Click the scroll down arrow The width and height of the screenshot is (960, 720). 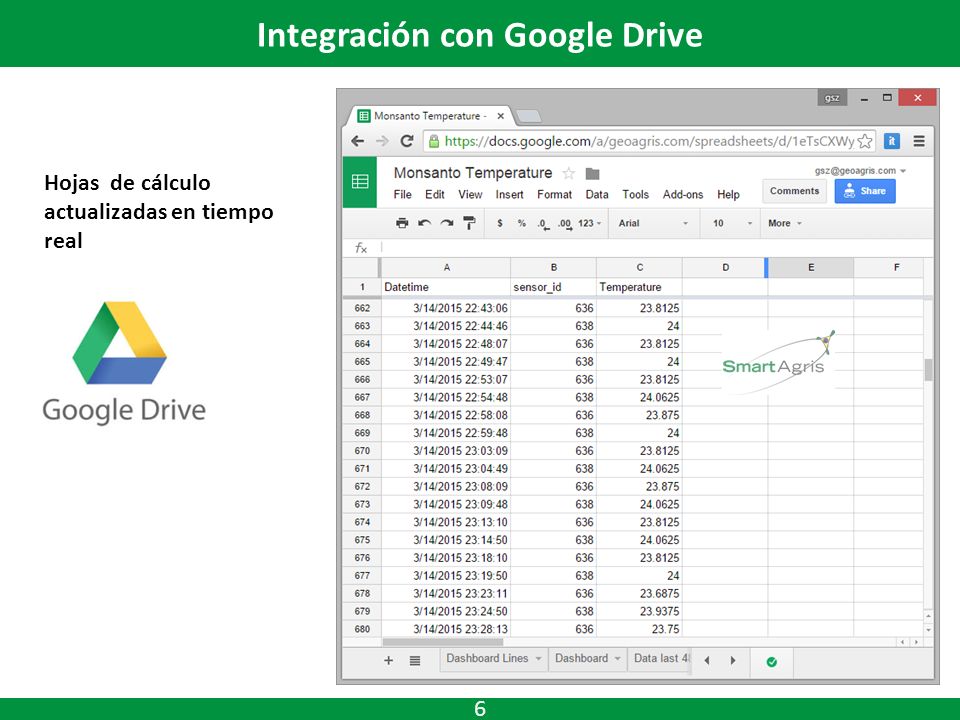tap(928, 630)
